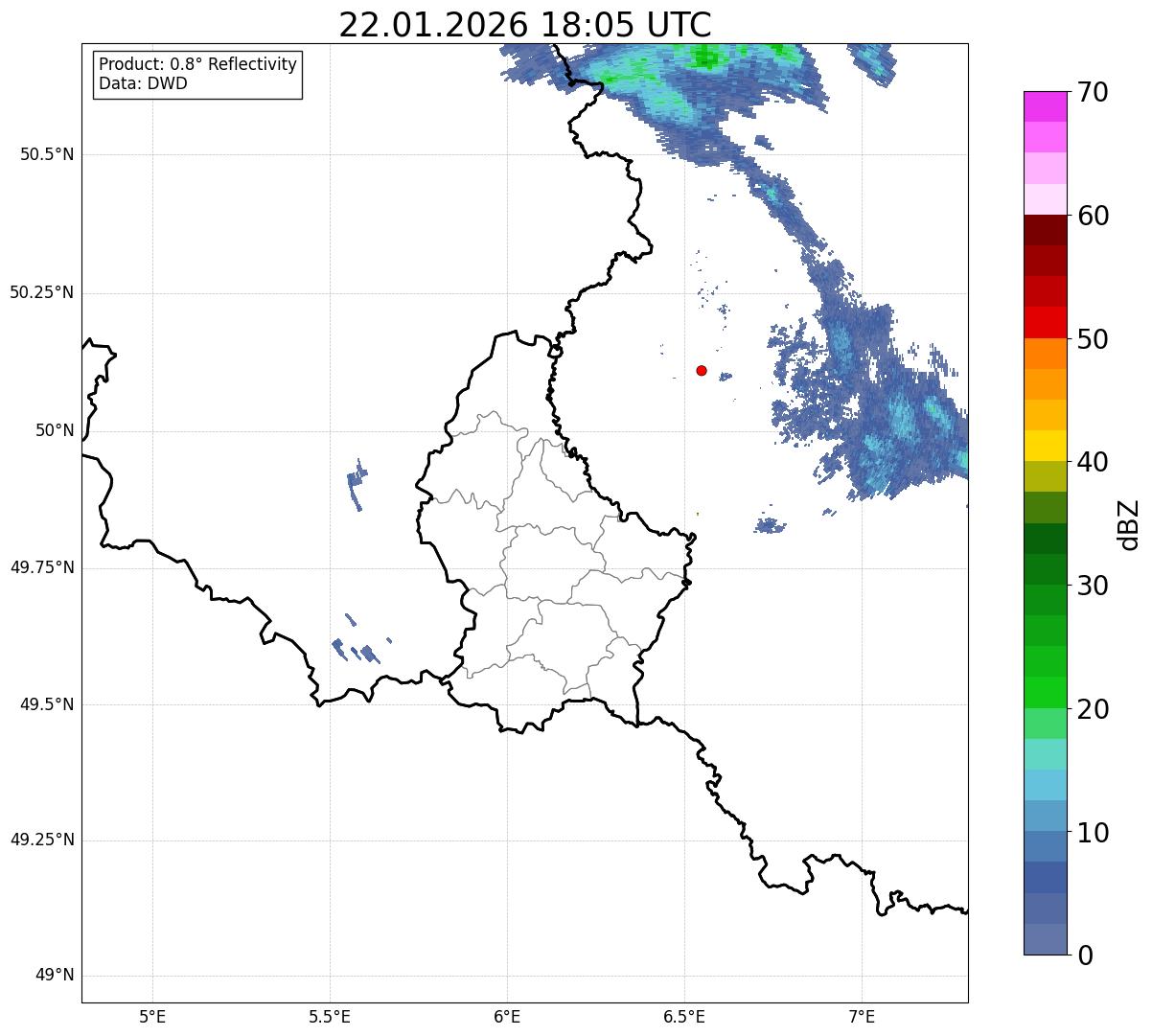
Task: Click the longitude label '6°E'
Action: coord(507,1017)
